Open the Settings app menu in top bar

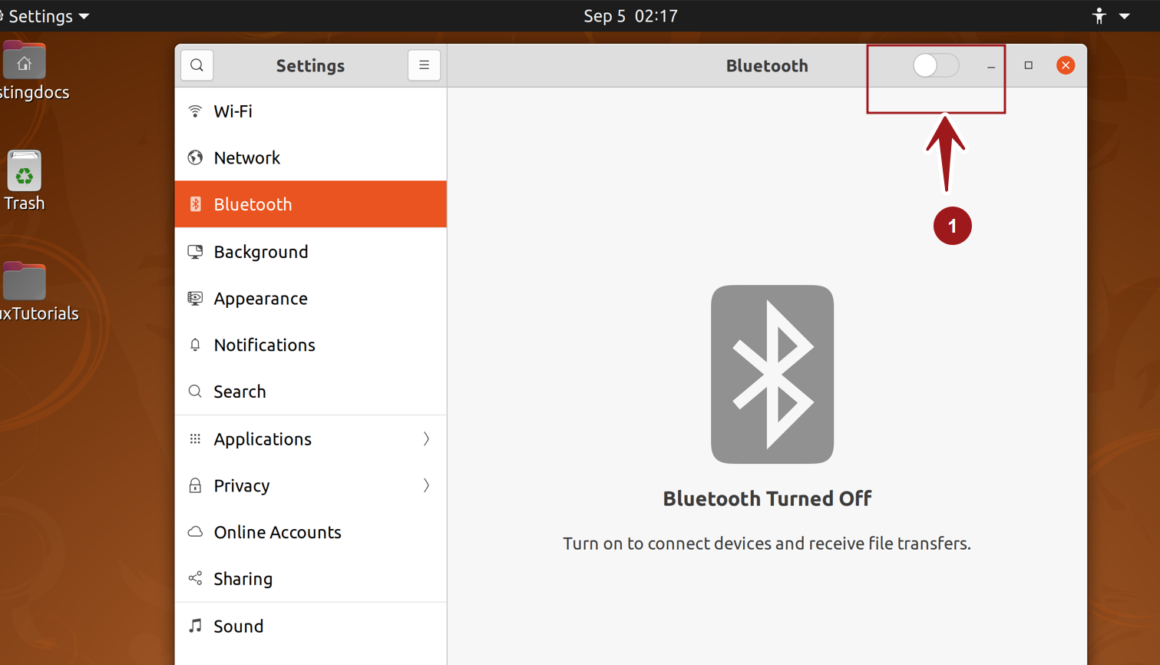click(x=48, y=16)
